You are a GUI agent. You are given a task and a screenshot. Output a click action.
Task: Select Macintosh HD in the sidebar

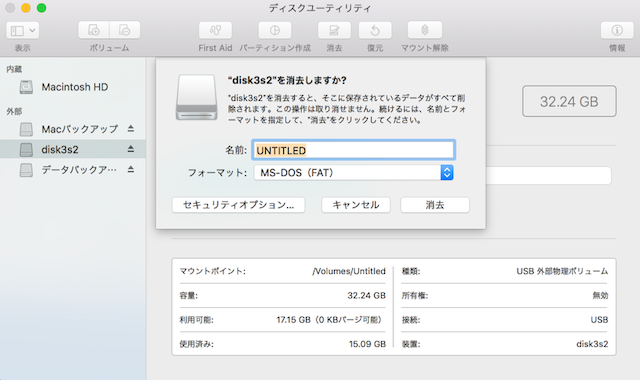73,87
